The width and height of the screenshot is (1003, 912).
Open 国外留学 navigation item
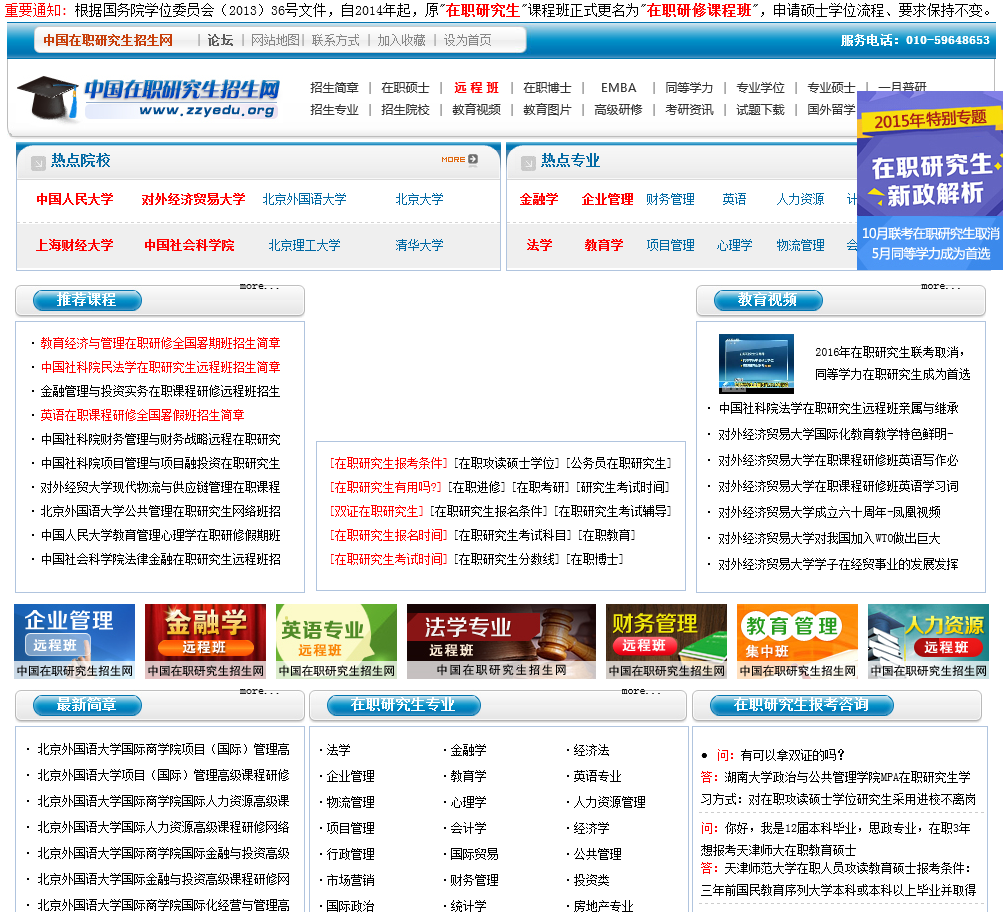tap(831, 109)
